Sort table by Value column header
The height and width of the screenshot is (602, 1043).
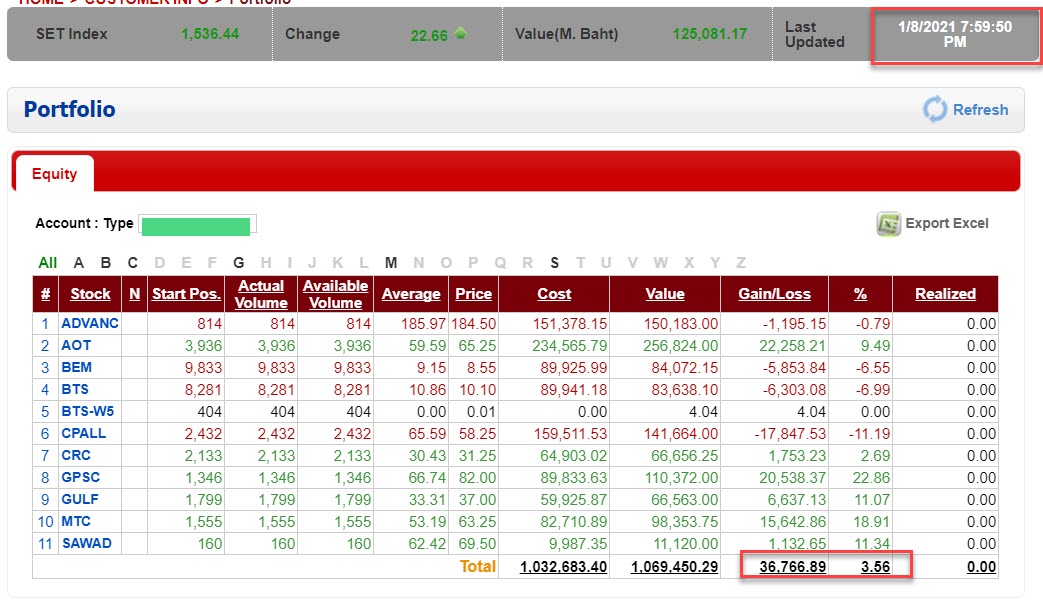pos(665,294)
